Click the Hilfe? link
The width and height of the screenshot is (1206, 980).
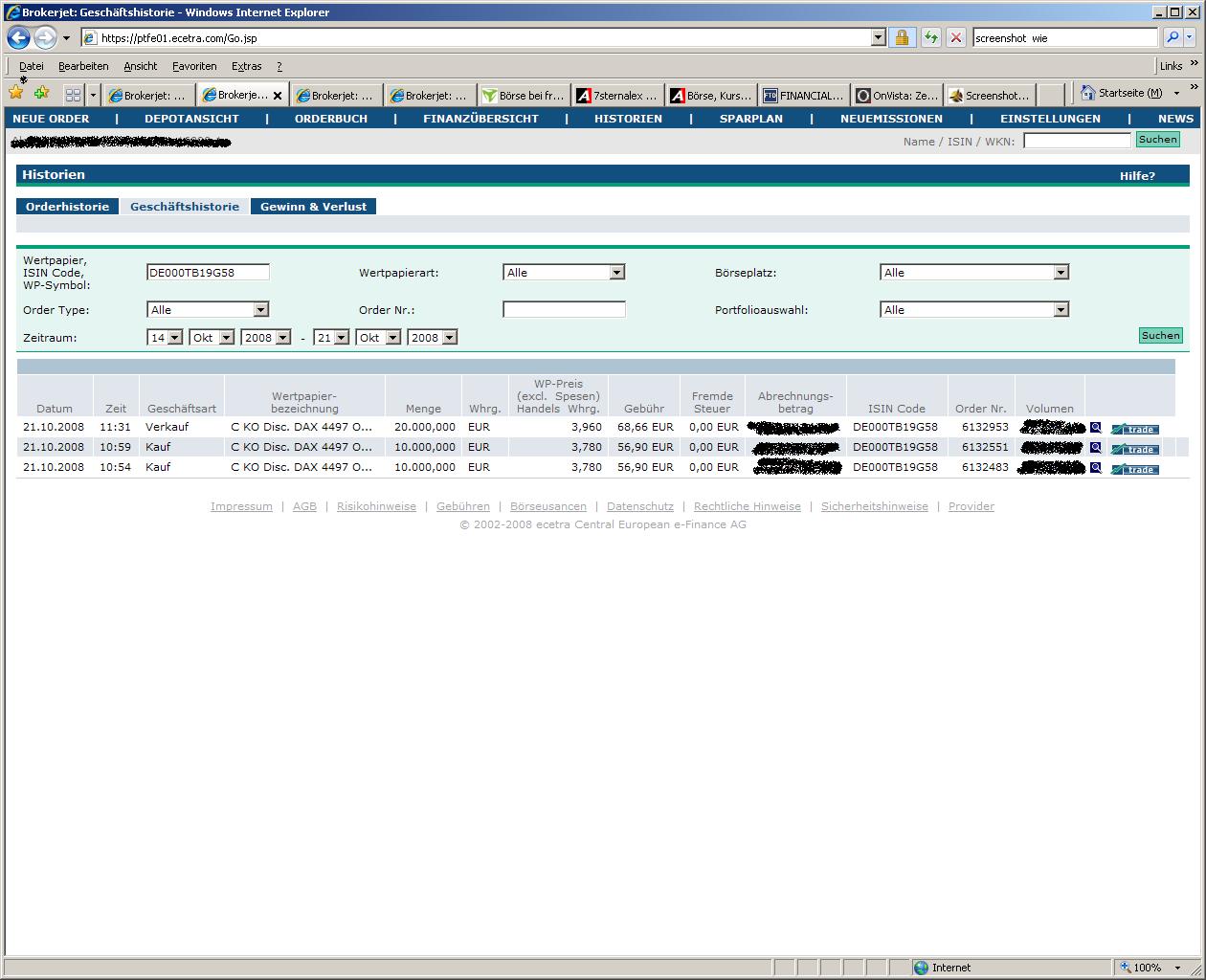pyautogui.click(x=1137, y=176)
